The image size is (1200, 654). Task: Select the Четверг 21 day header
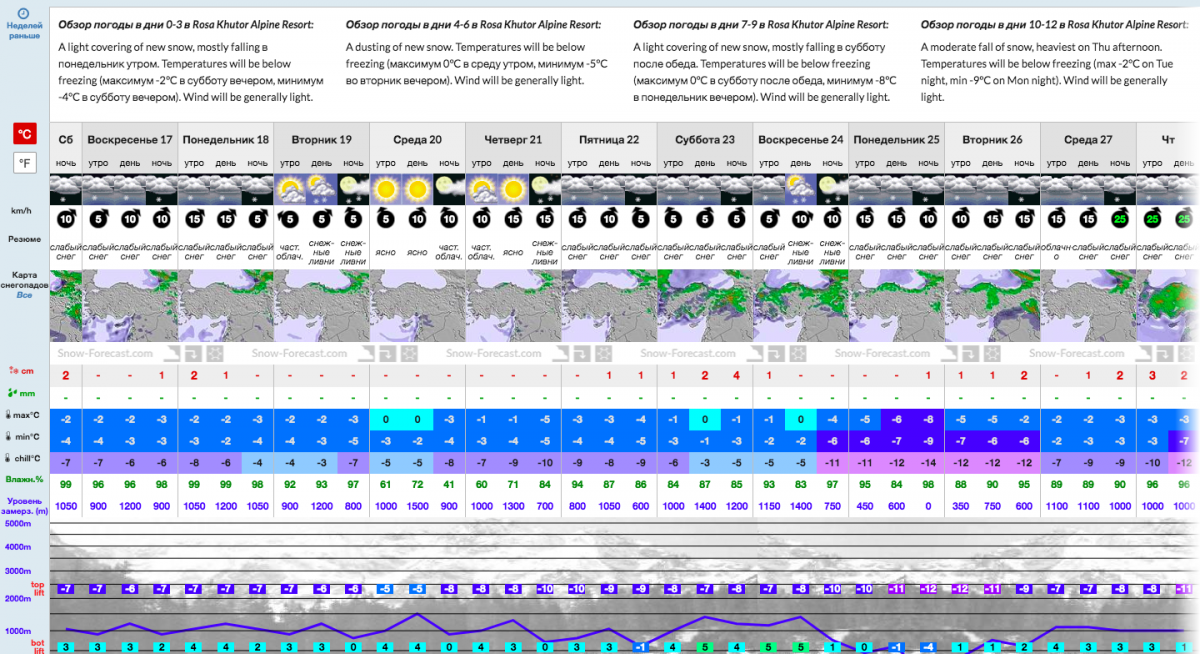pos(514,140)
